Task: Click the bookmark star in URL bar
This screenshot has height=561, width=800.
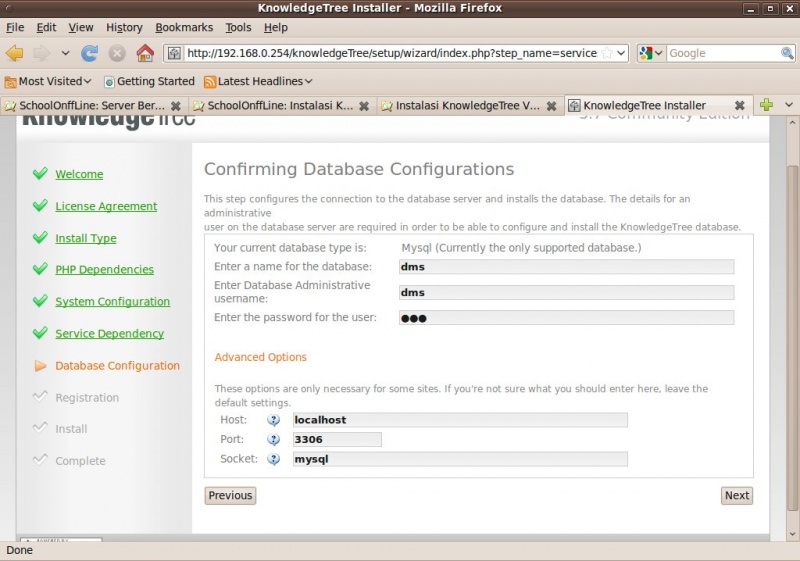Action: (x=606, y=53)
